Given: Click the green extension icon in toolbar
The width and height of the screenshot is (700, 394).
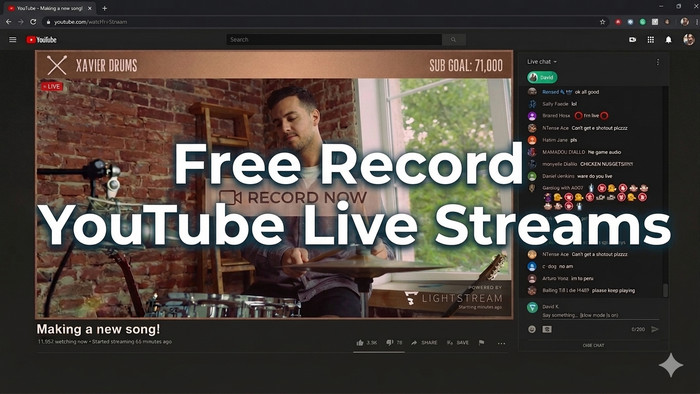Looking at the screenshot, I should click(642, 21).
